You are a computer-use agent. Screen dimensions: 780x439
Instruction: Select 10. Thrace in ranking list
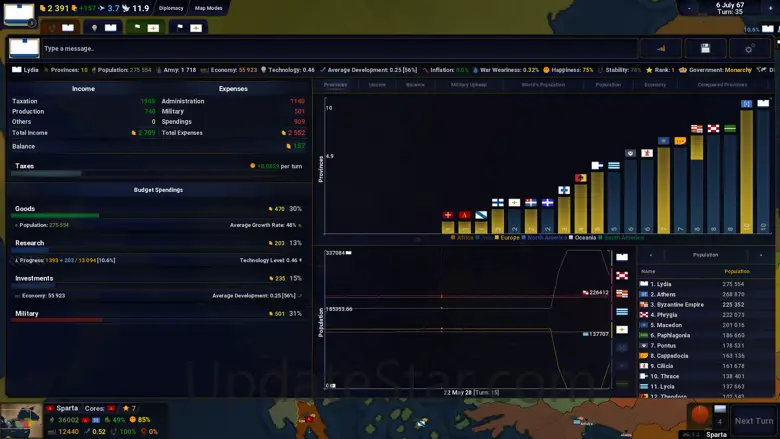coord(706,376)
